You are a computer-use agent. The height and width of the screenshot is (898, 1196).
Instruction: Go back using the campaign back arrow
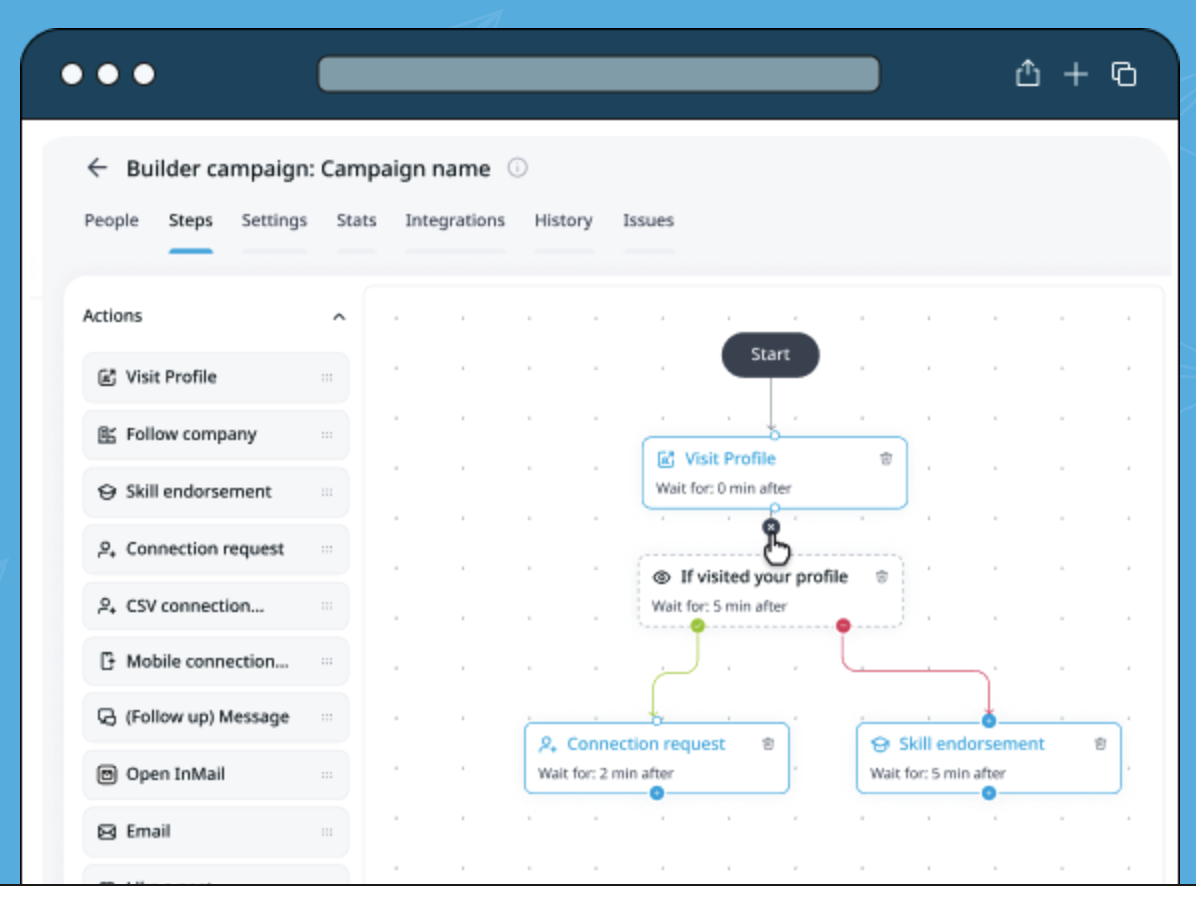[97, 168]
